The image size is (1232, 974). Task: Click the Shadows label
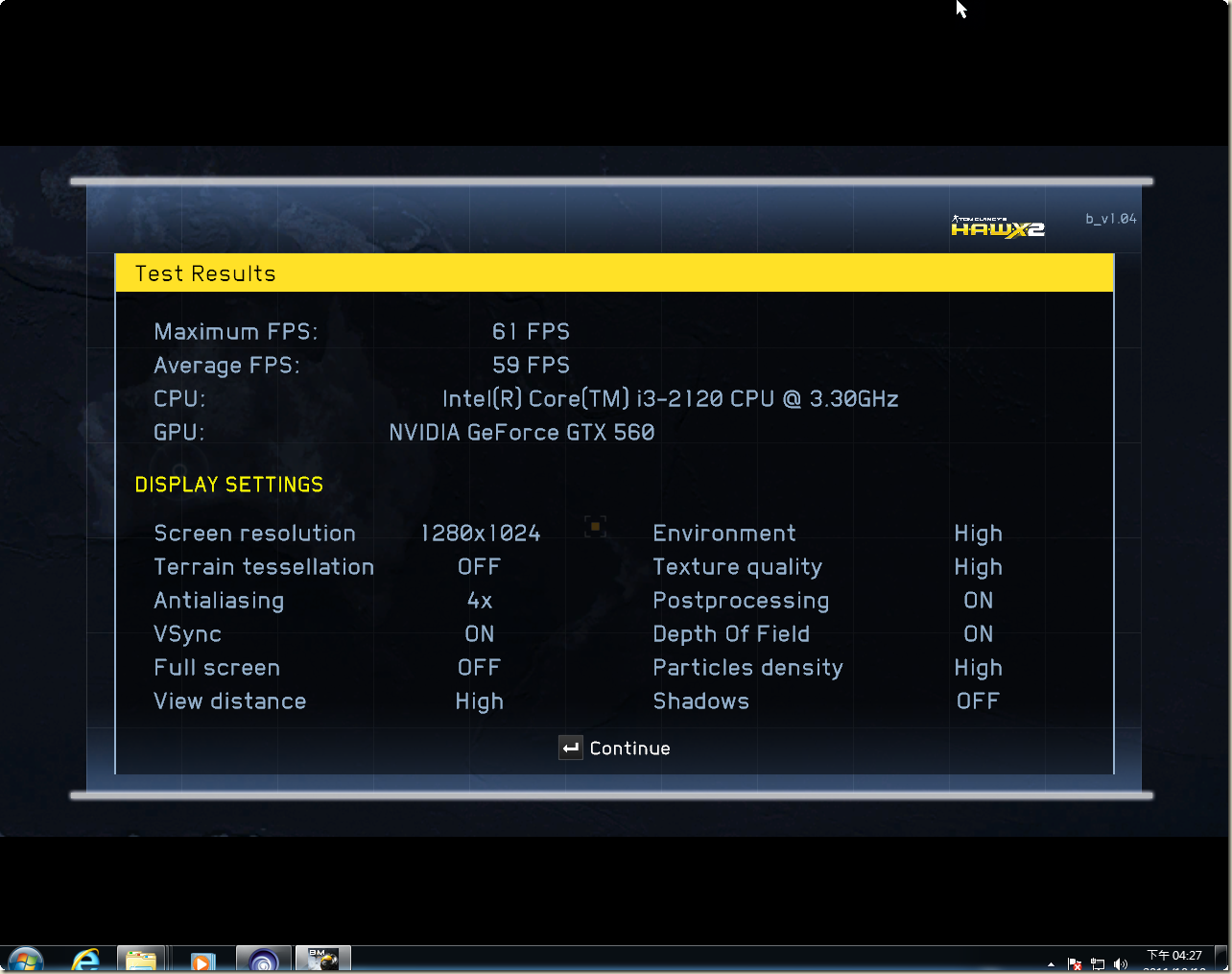[x=701, y=701]
